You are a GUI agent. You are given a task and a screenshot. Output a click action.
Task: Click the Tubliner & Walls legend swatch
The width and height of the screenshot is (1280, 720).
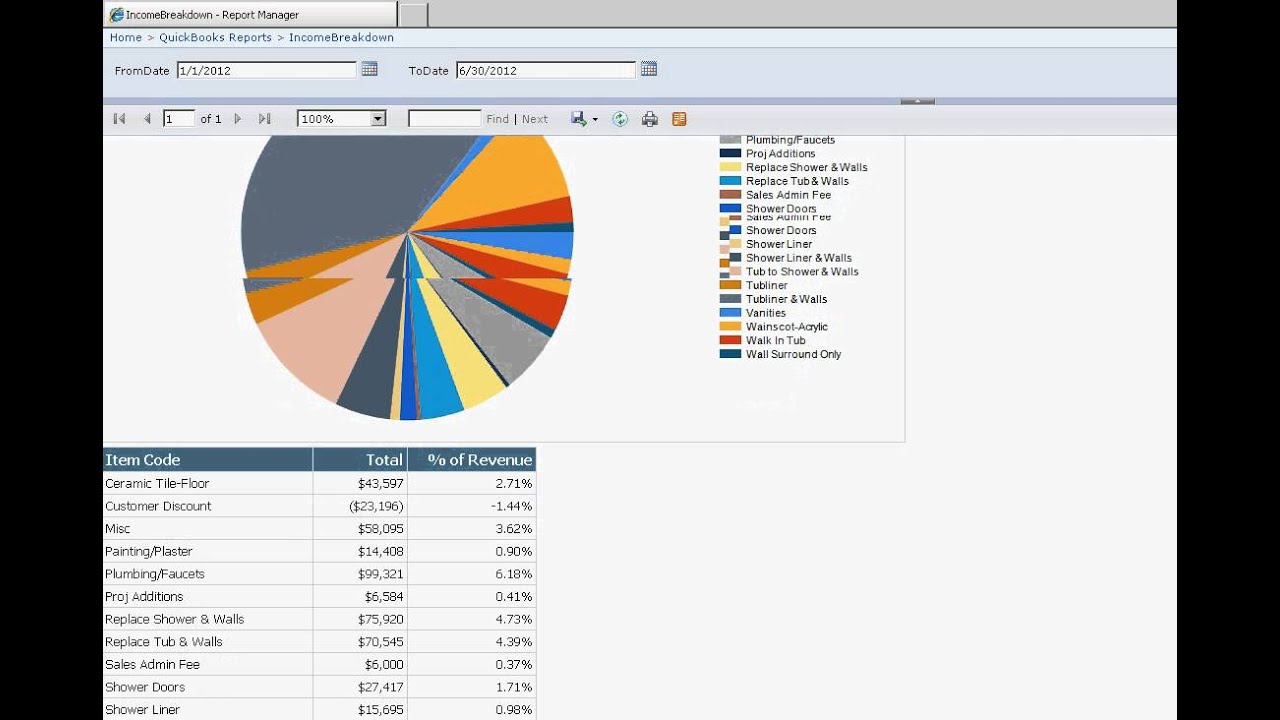(x=730, y=299)
